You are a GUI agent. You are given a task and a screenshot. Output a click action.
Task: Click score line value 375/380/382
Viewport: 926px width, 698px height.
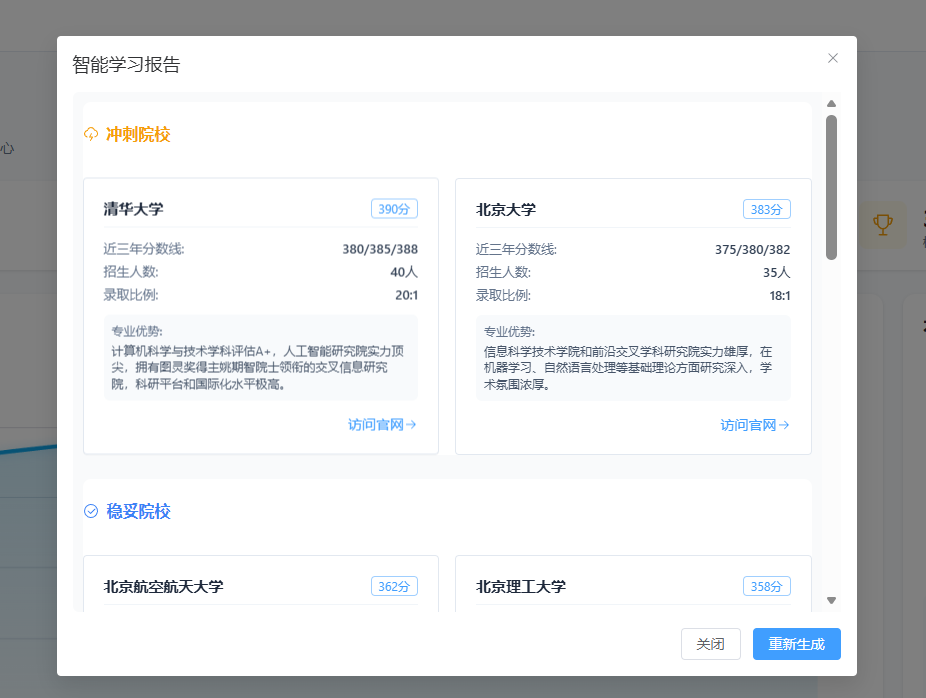coord(752,250)
